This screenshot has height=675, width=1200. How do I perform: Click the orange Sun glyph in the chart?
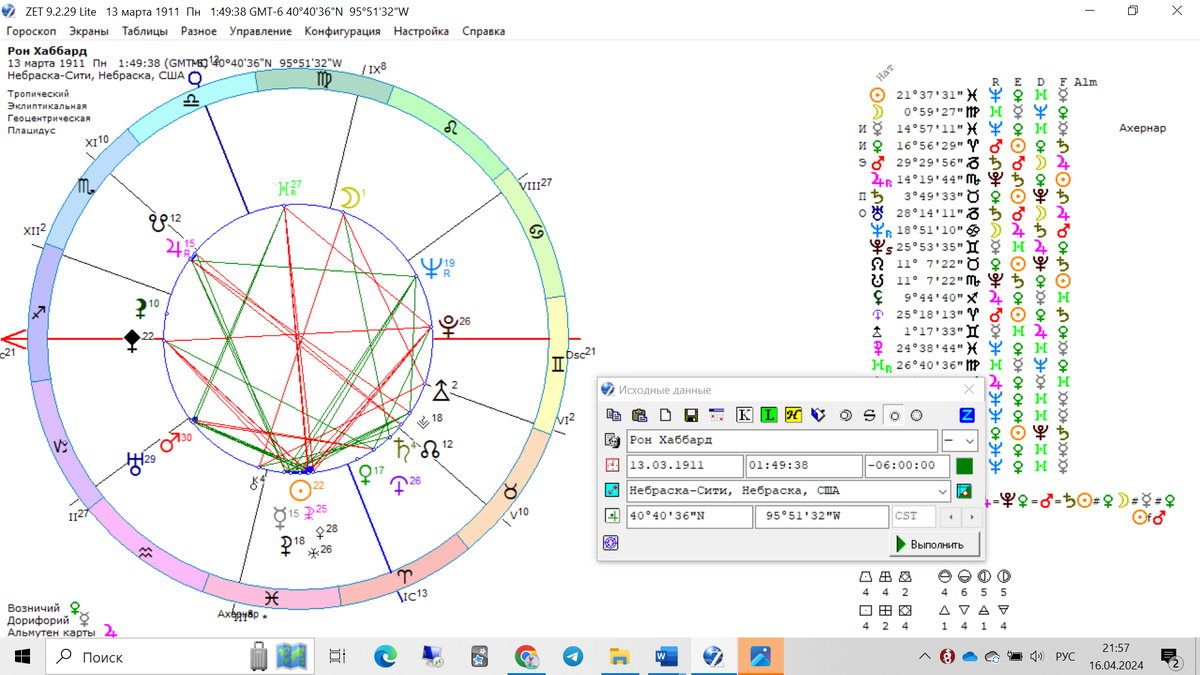299,490
